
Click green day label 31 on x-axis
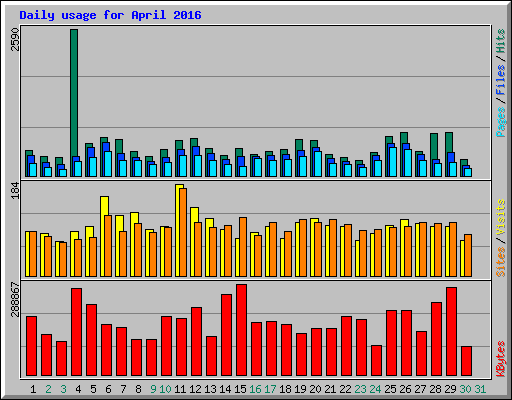coord(480,389)
